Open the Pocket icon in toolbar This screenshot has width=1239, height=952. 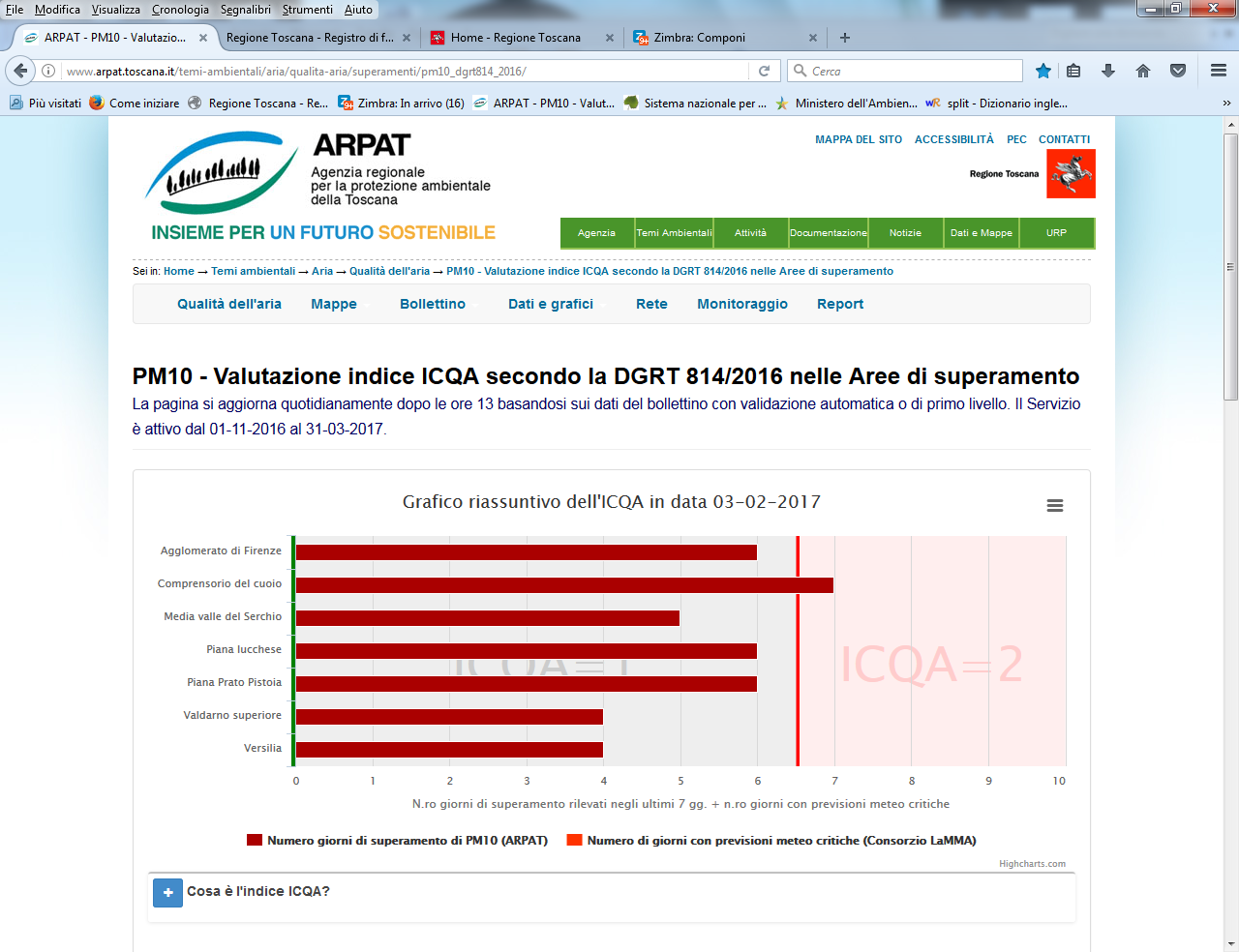(x=1178, y=71)
